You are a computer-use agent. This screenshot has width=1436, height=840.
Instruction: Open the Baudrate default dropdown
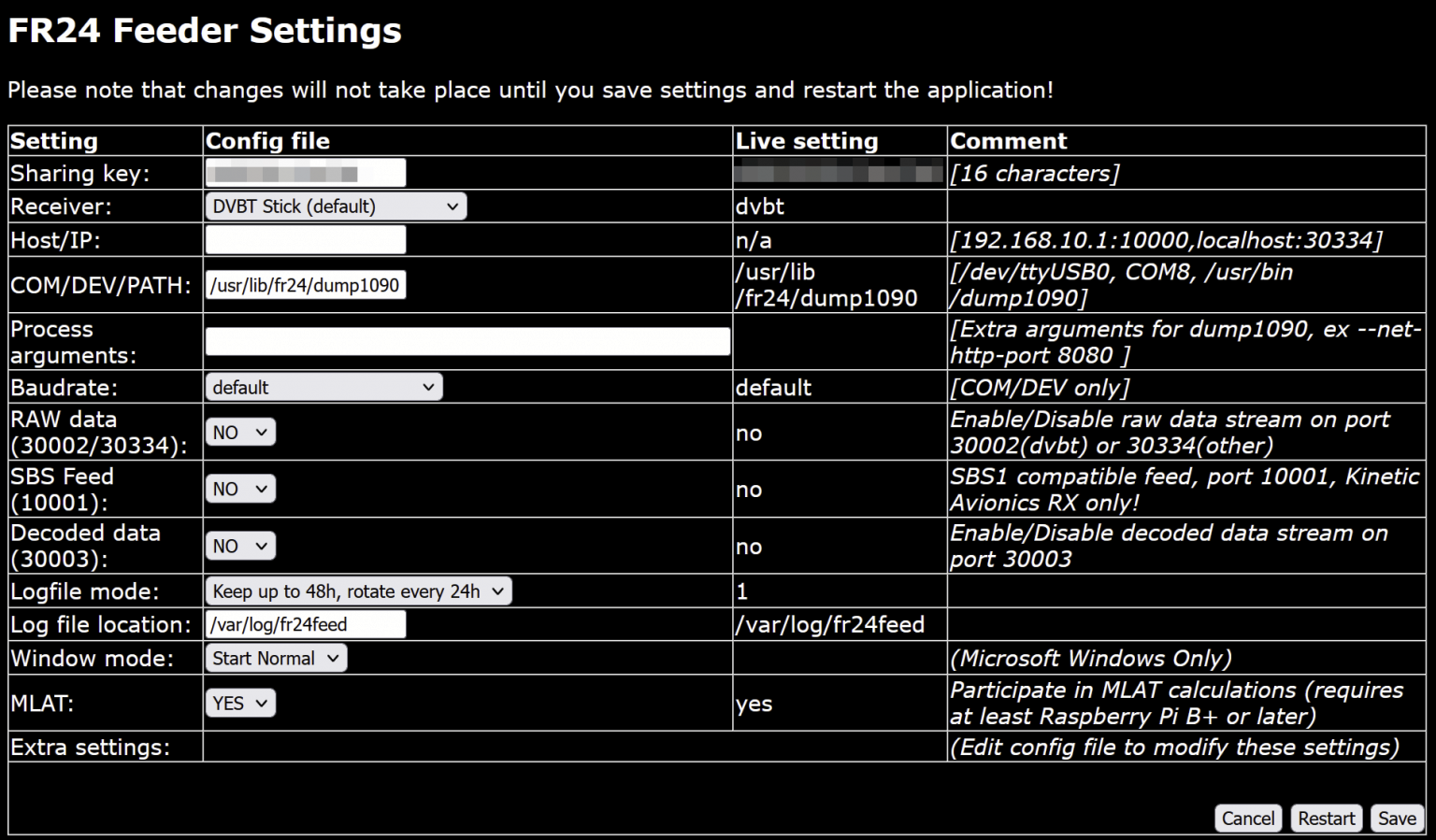pos(323,387)
